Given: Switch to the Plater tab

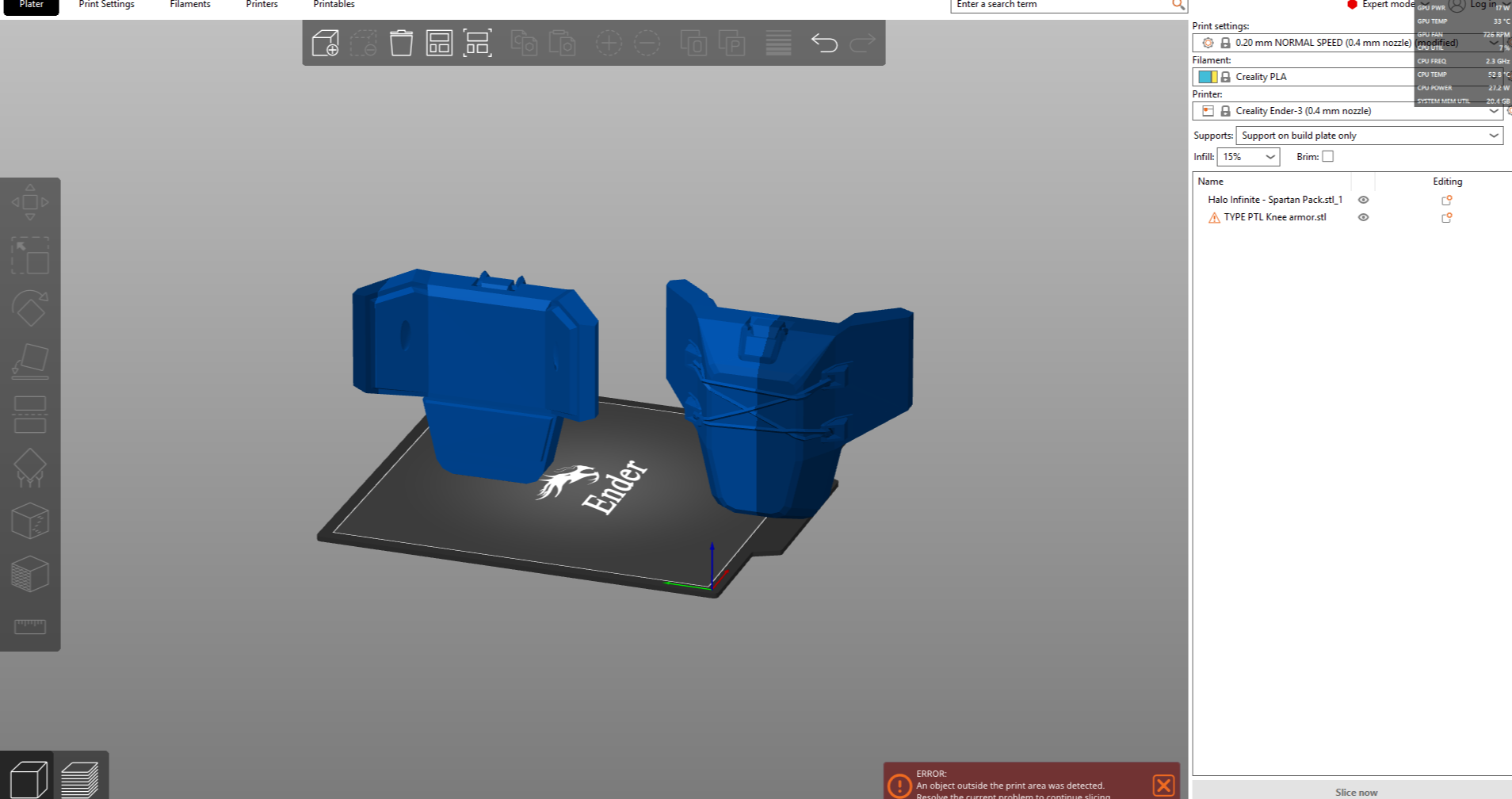Looking at the screenshot, I should click(32, 6).
